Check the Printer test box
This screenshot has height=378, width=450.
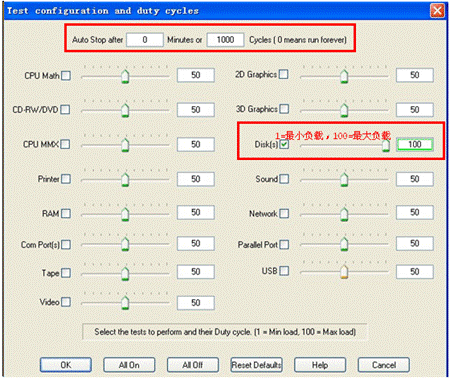click(x=66, y=179)
